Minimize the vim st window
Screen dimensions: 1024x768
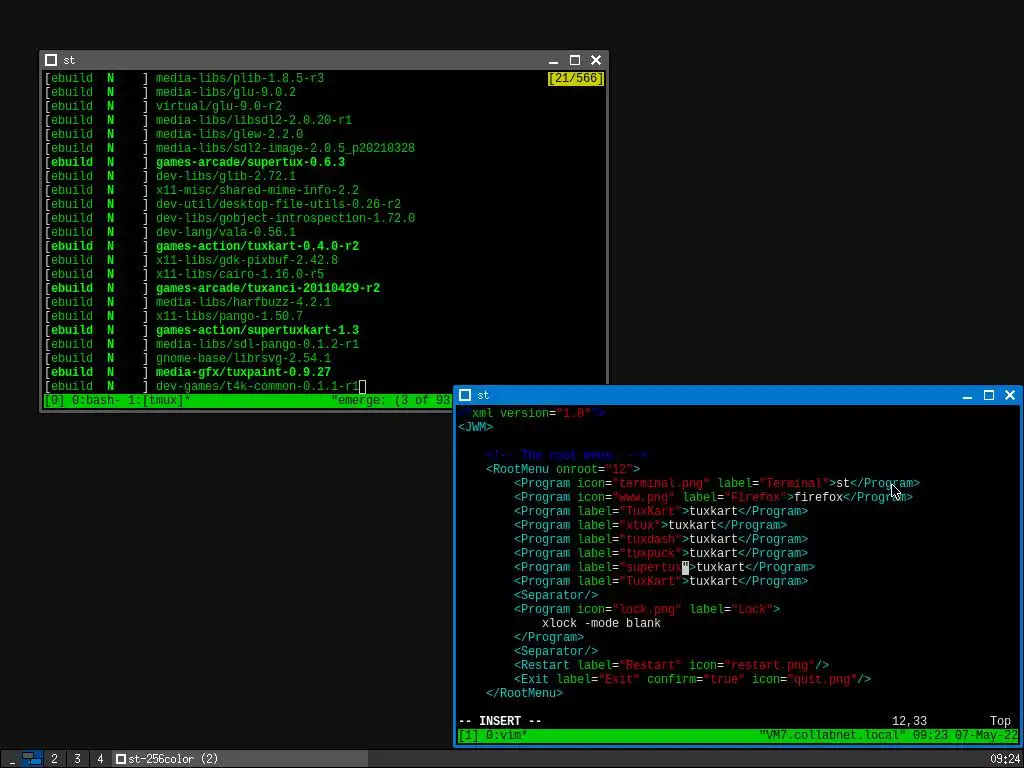point(967,395)
